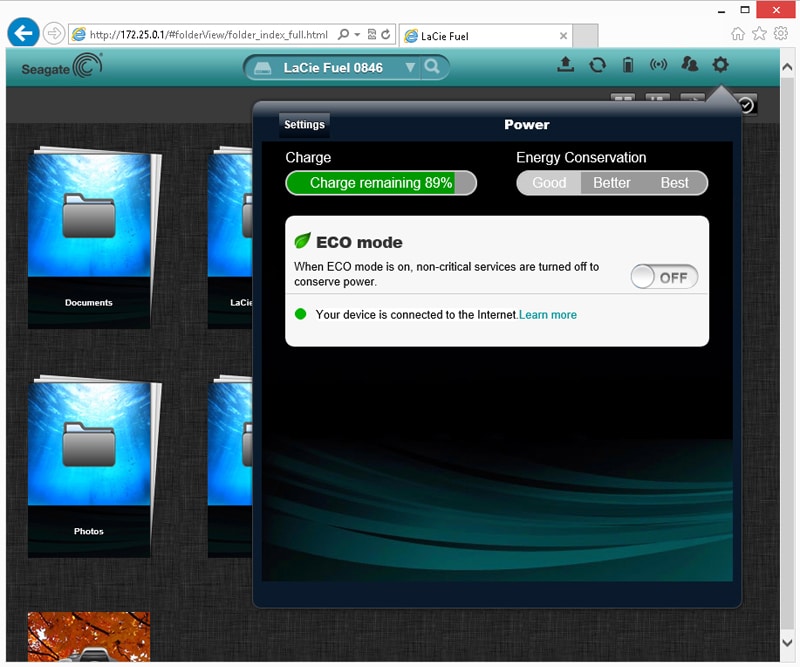The image size is (800, 667).
Task: Select the LaCie Fuel browser tab
Action: [x=485, y=36]
